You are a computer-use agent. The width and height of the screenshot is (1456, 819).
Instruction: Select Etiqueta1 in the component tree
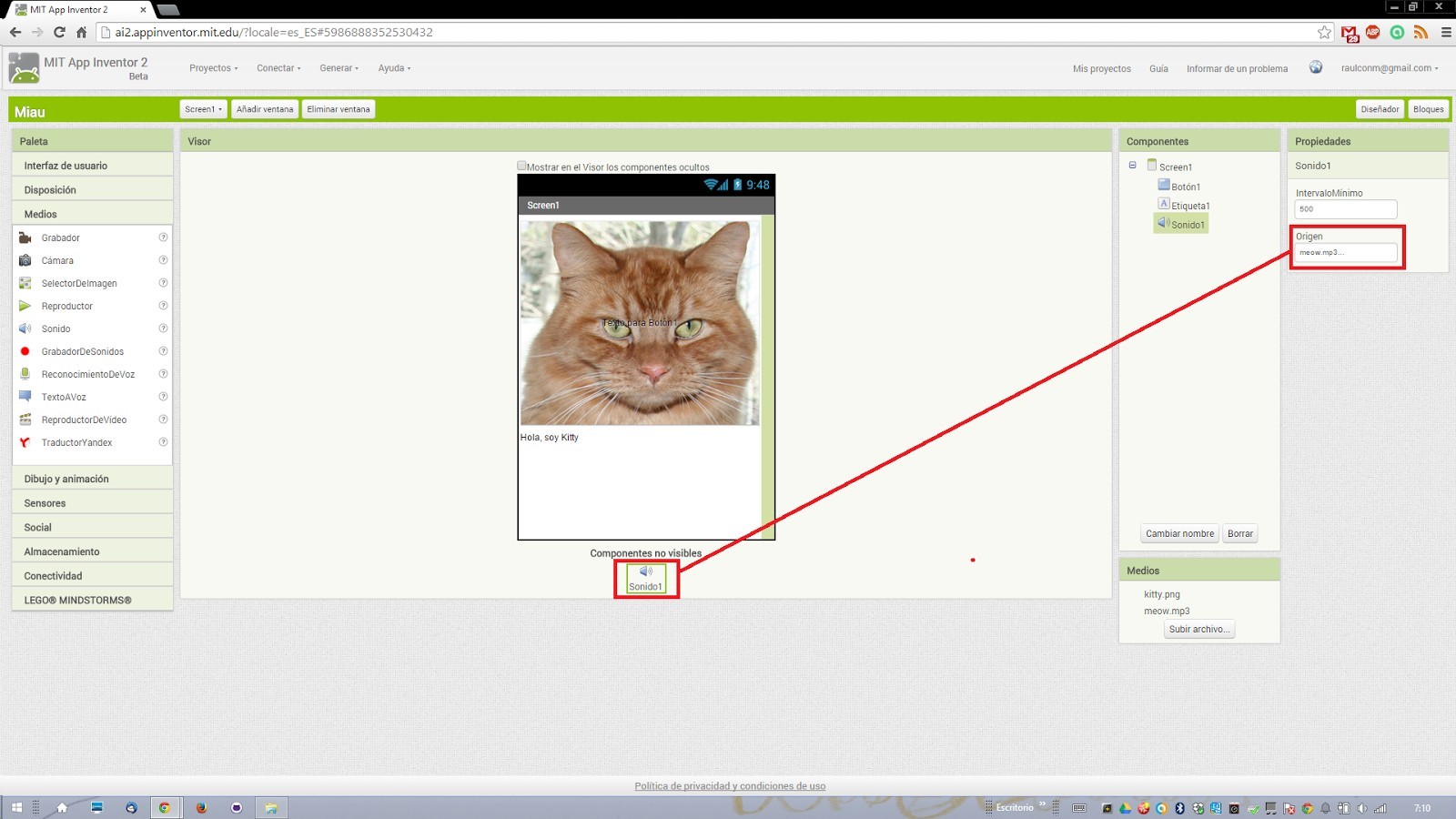pyautogui.click(x=1189, y=206)
